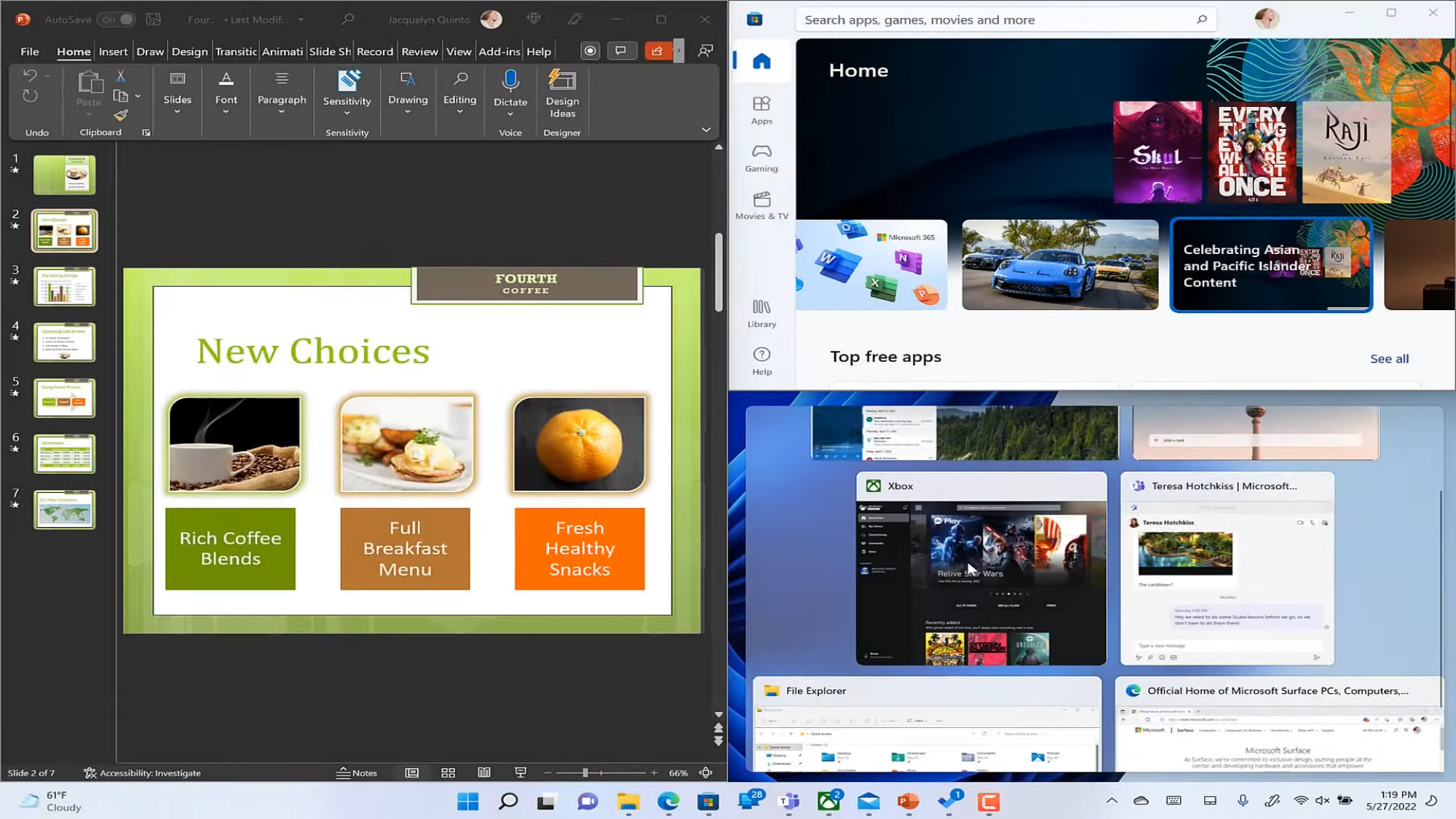Click Accessibility Investigate status bar item
This screenshot has width=1456, height=819.
(x=141, y=772)
